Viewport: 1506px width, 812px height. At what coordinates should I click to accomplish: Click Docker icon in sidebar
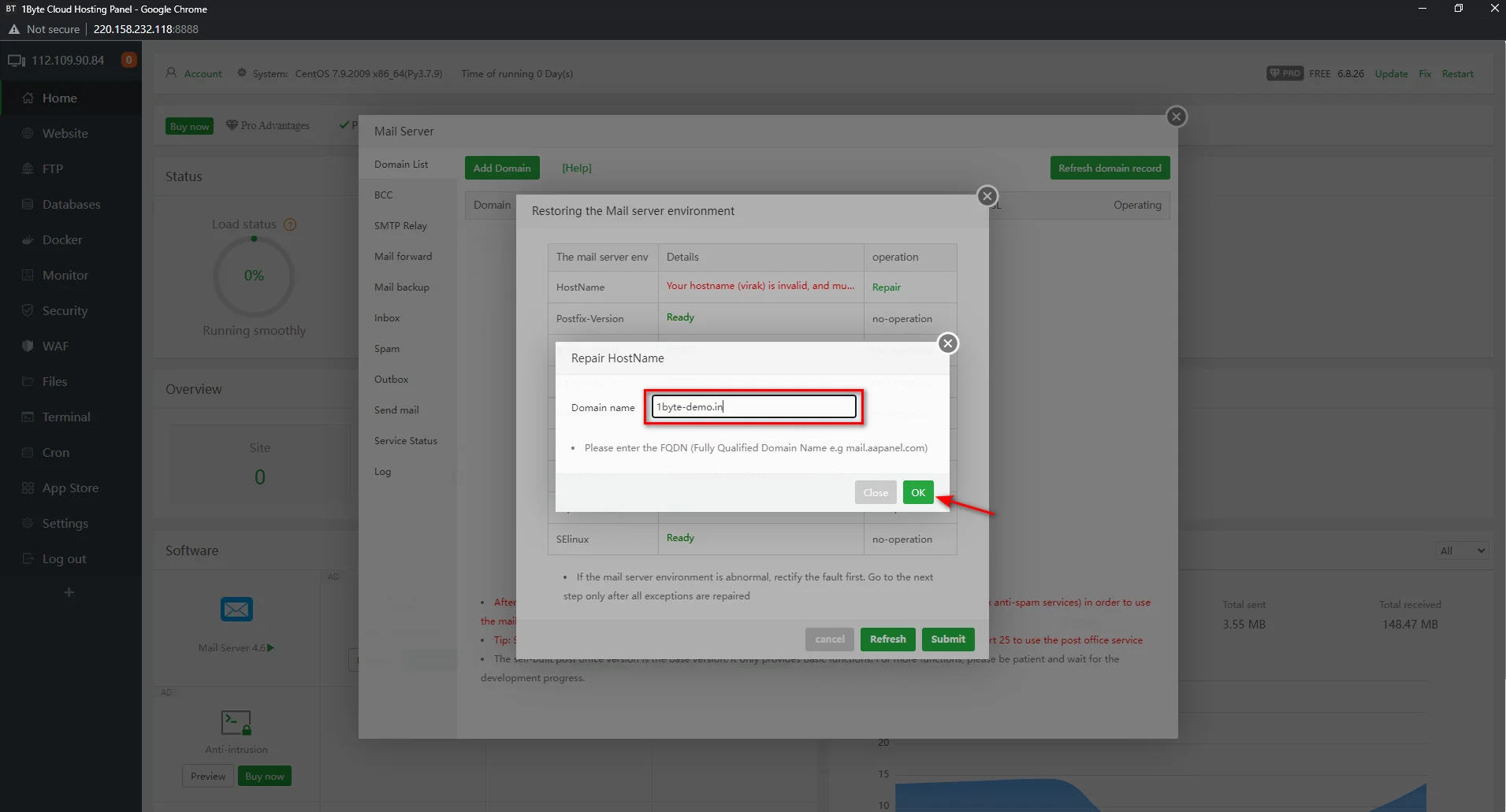pyautogui.click(x=28, y=239)
